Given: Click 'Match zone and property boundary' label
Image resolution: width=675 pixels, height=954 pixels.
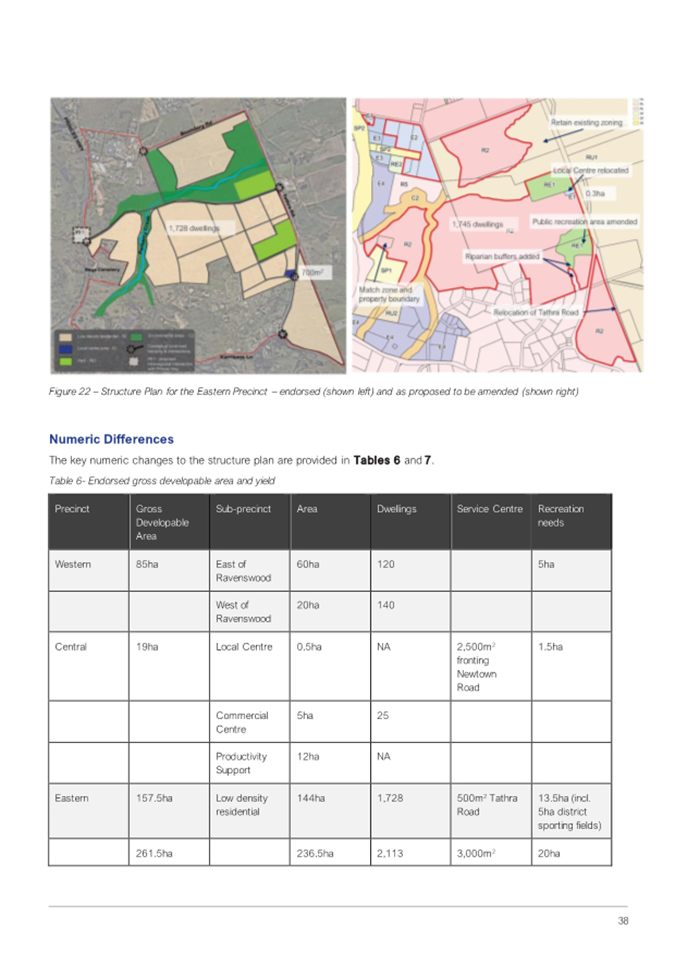Looking at the screenshot, I should point(386,294).
